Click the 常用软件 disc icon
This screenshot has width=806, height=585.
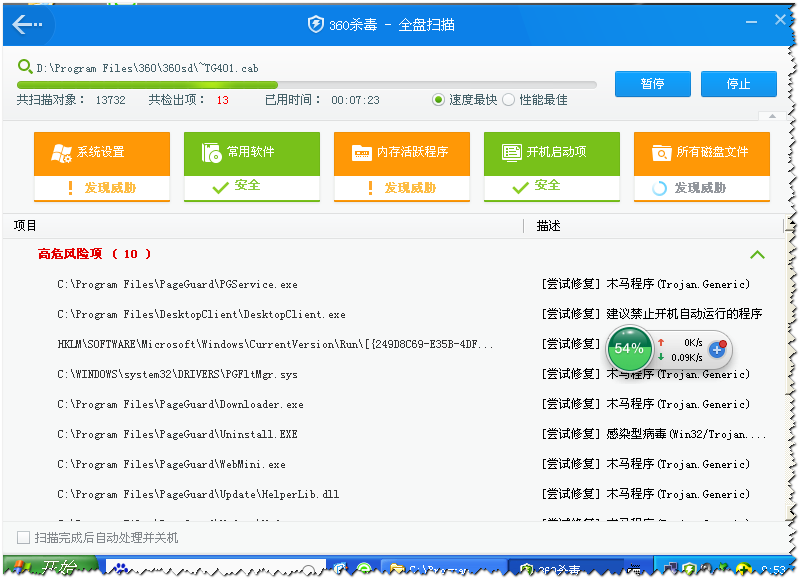[211, 153]
